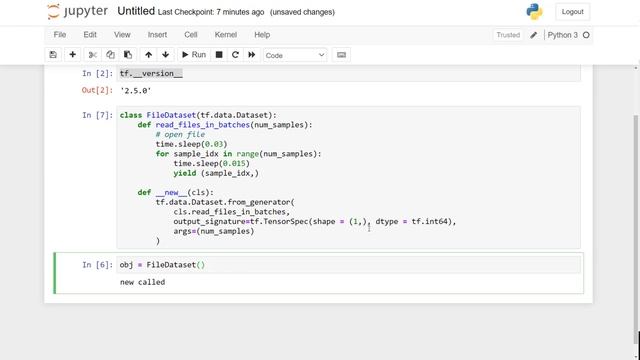Click the kernel idle circle indicator

586,35
